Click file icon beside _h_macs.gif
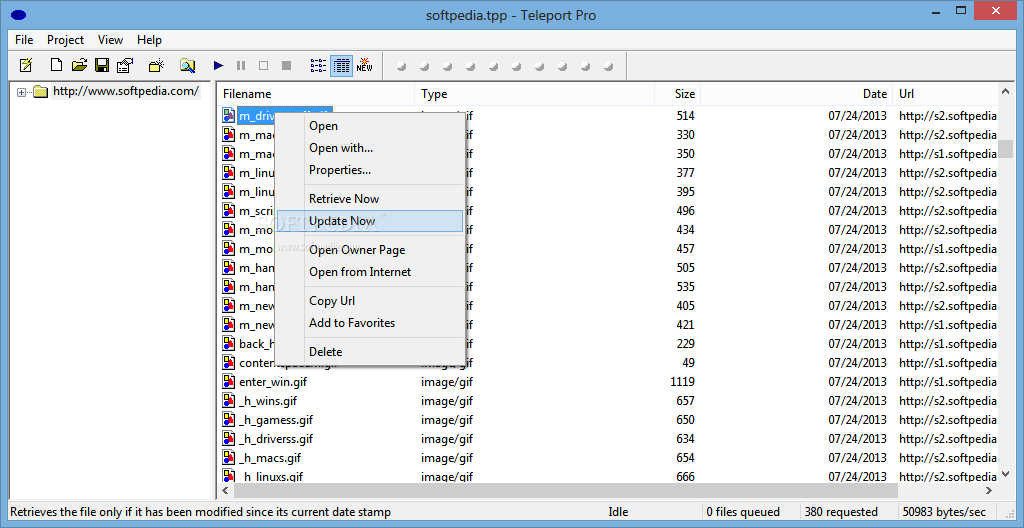1024x528 pixels. [x=229, y=457]
